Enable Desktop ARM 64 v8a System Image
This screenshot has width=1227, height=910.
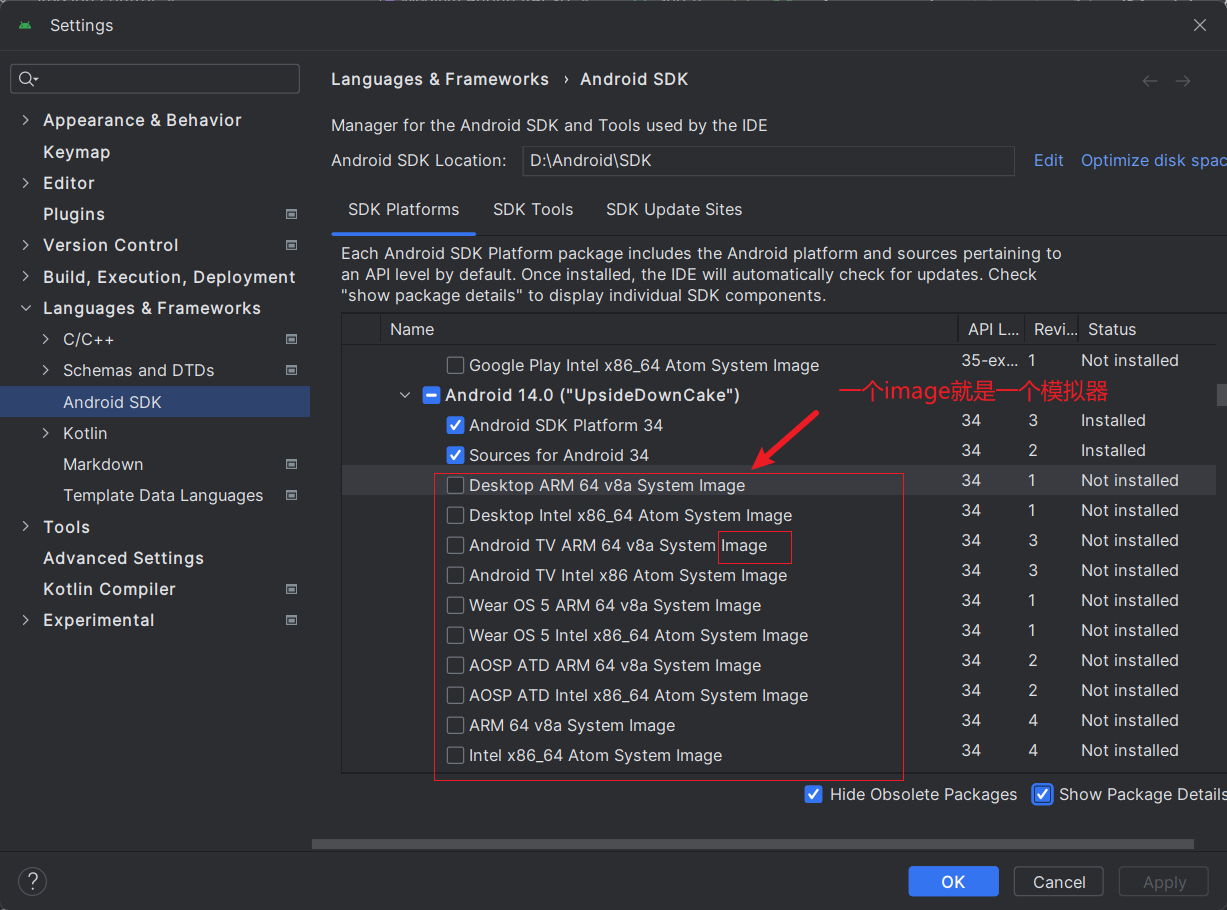pos(456,485)
